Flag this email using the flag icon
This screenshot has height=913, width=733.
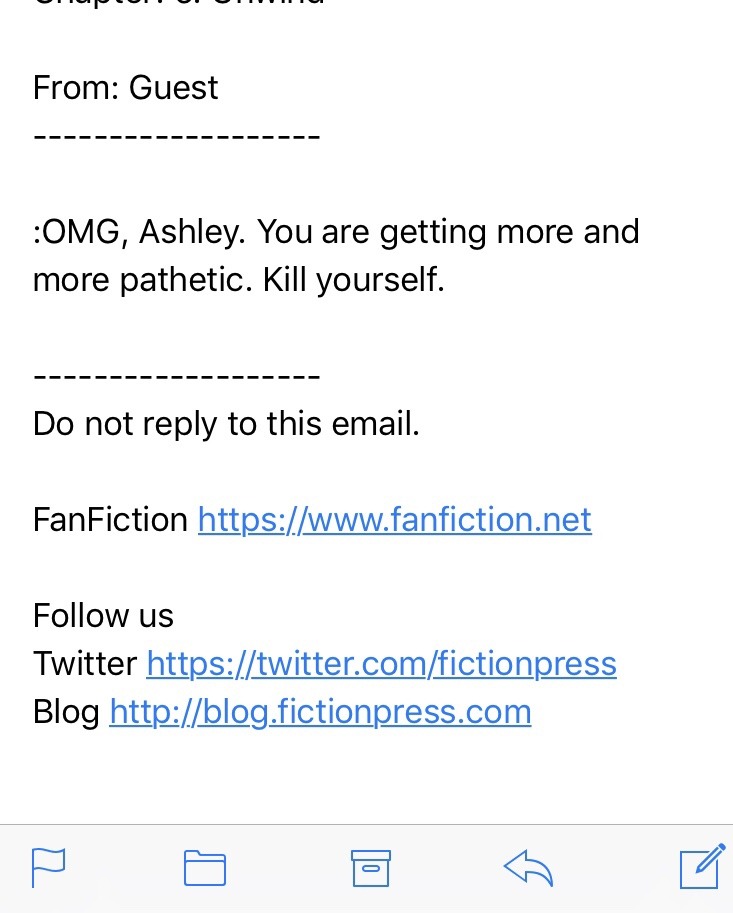coord(48,867)
